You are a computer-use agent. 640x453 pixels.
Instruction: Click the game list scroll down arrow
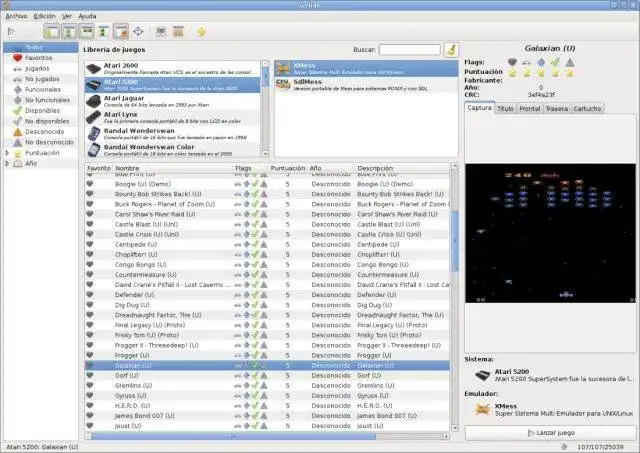coord(455,428)
